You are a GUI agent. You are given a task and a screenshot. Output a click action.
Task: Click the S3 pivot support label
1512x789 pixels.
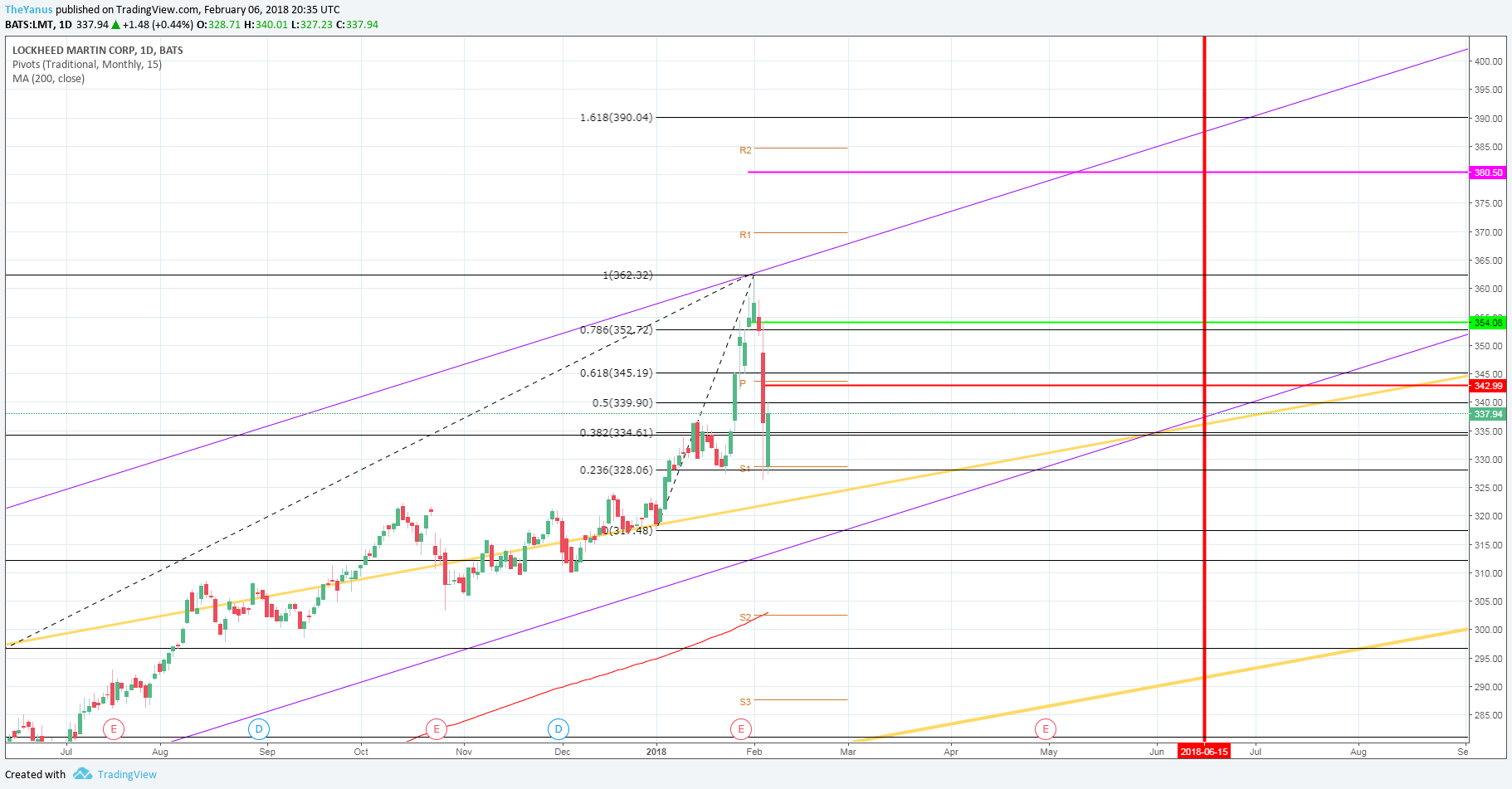pos(745,703)
